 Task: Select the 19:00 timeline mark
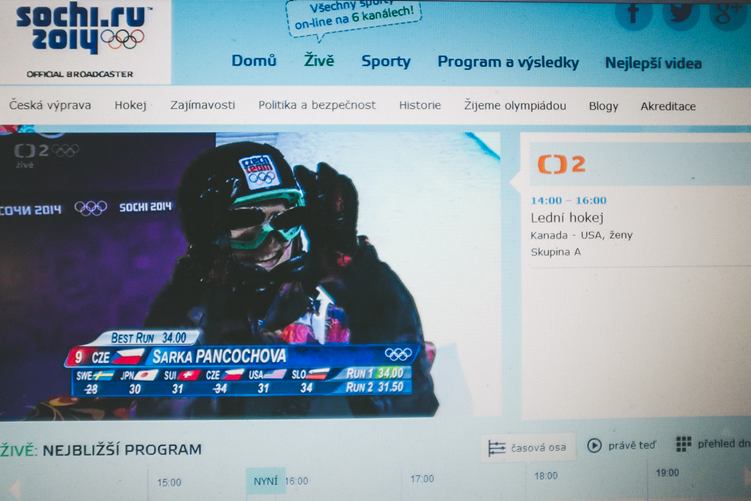tap(667, 473)
